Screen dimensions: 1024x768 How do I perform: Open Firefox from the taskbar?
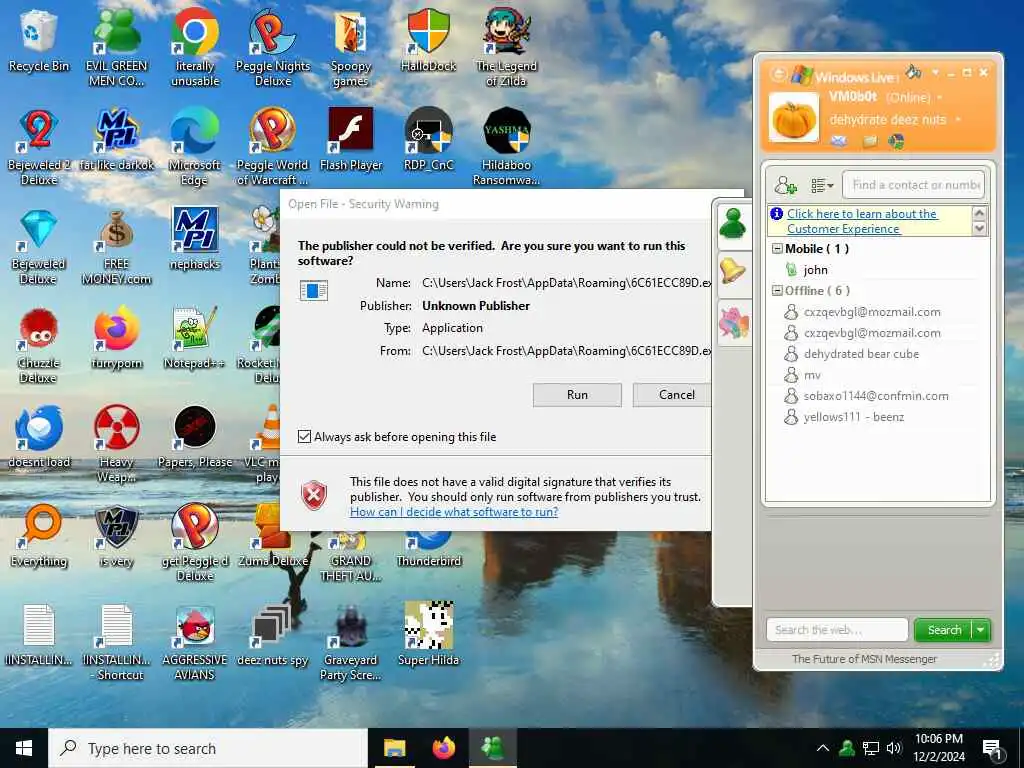pyautogui.click(x=444, y=748)
